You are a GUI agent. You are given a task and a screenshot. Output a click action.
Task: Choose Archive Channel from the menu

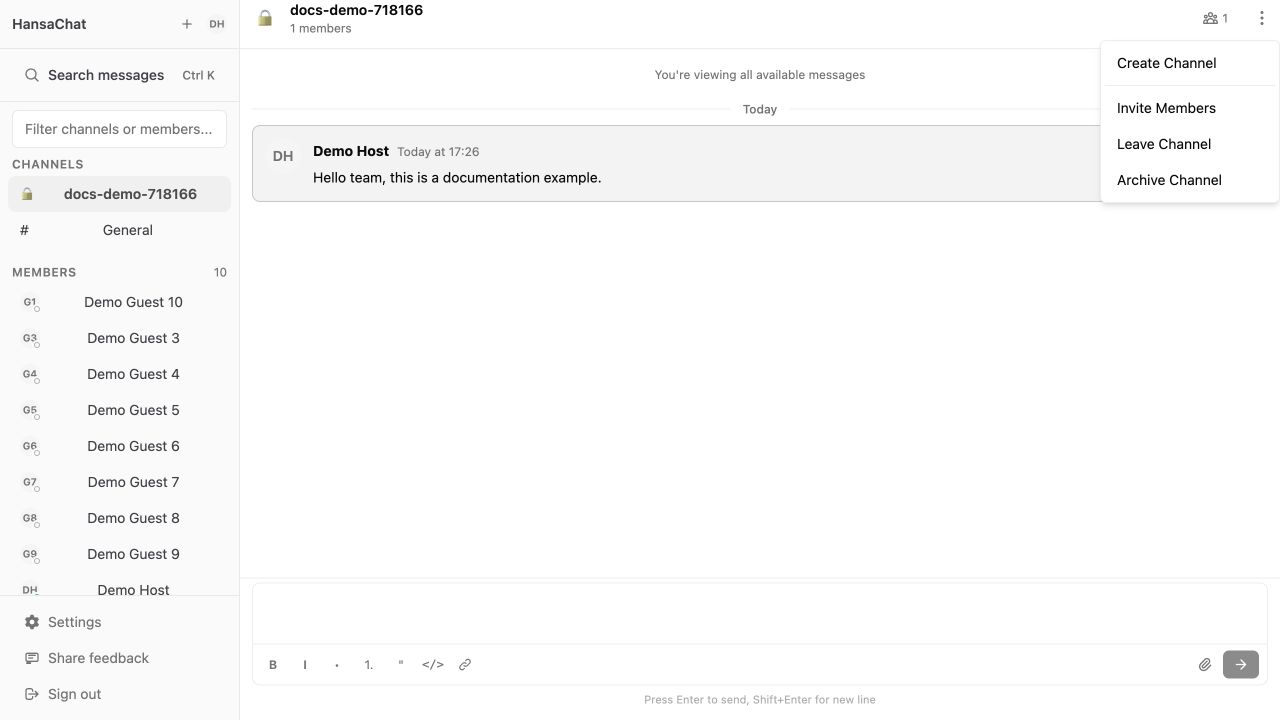1190,180
